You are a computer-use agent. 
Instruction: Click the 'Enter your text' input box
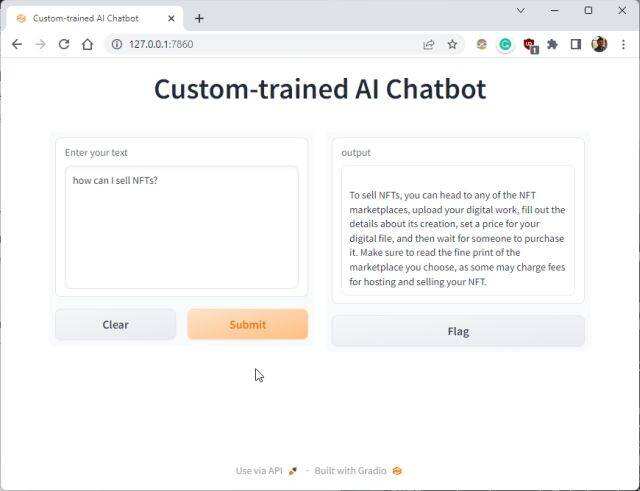click(181, 227)
